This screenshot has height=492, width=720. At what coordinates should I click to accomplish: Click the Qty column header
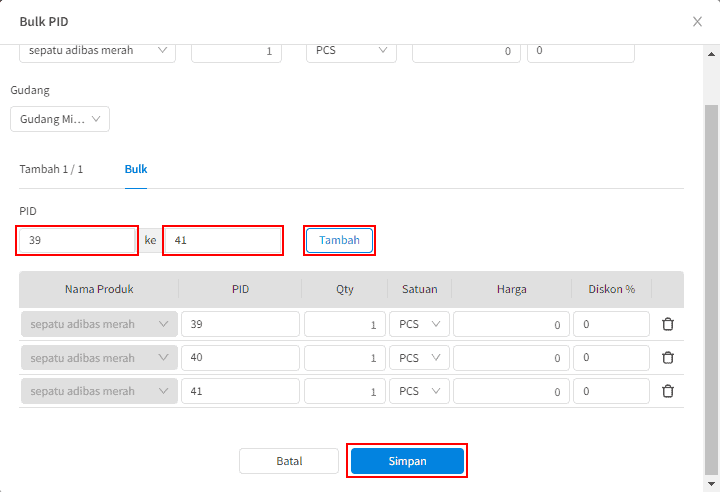[x=345, y=289]
